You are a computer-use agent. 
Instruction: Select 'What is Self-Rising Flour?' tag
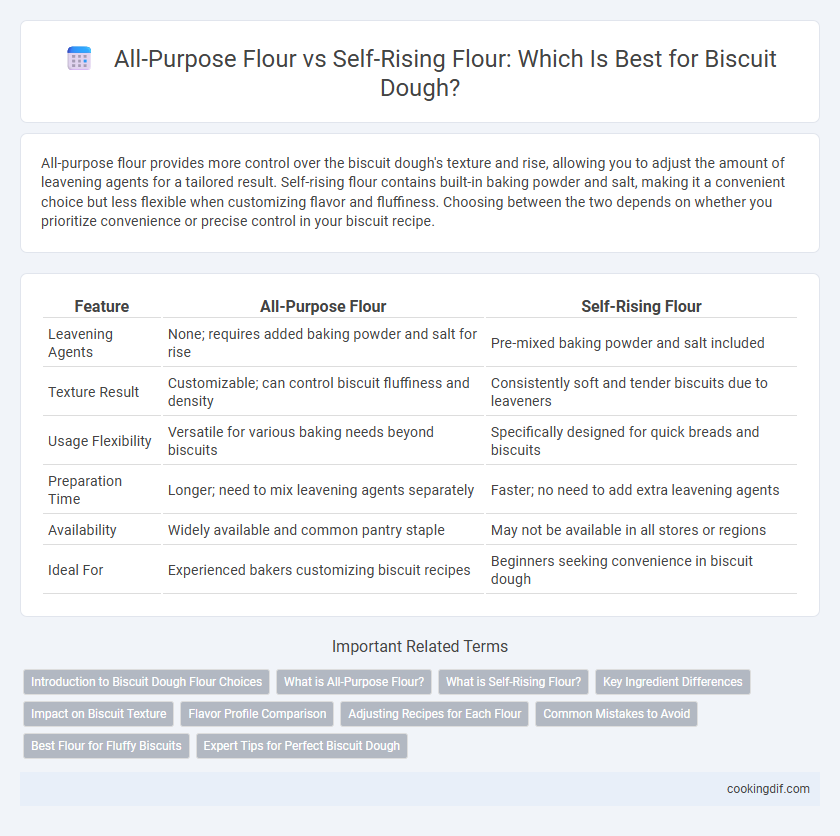point(513,682)
